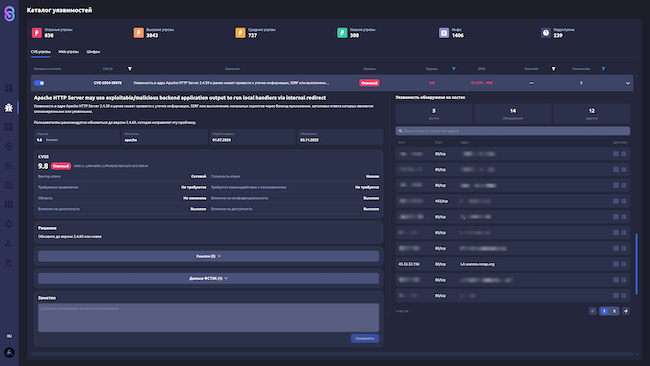Focus the host, port or audit search field
Image resolution: width=650 pixels, height=366 pixels.
(x=513, y=131)
